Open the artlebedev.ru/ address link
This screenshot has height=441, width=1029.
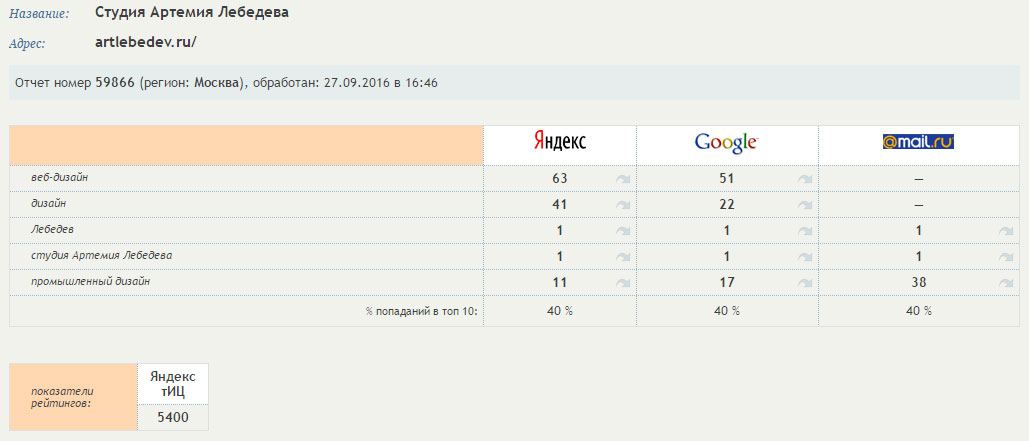click(x=146, y=43)
